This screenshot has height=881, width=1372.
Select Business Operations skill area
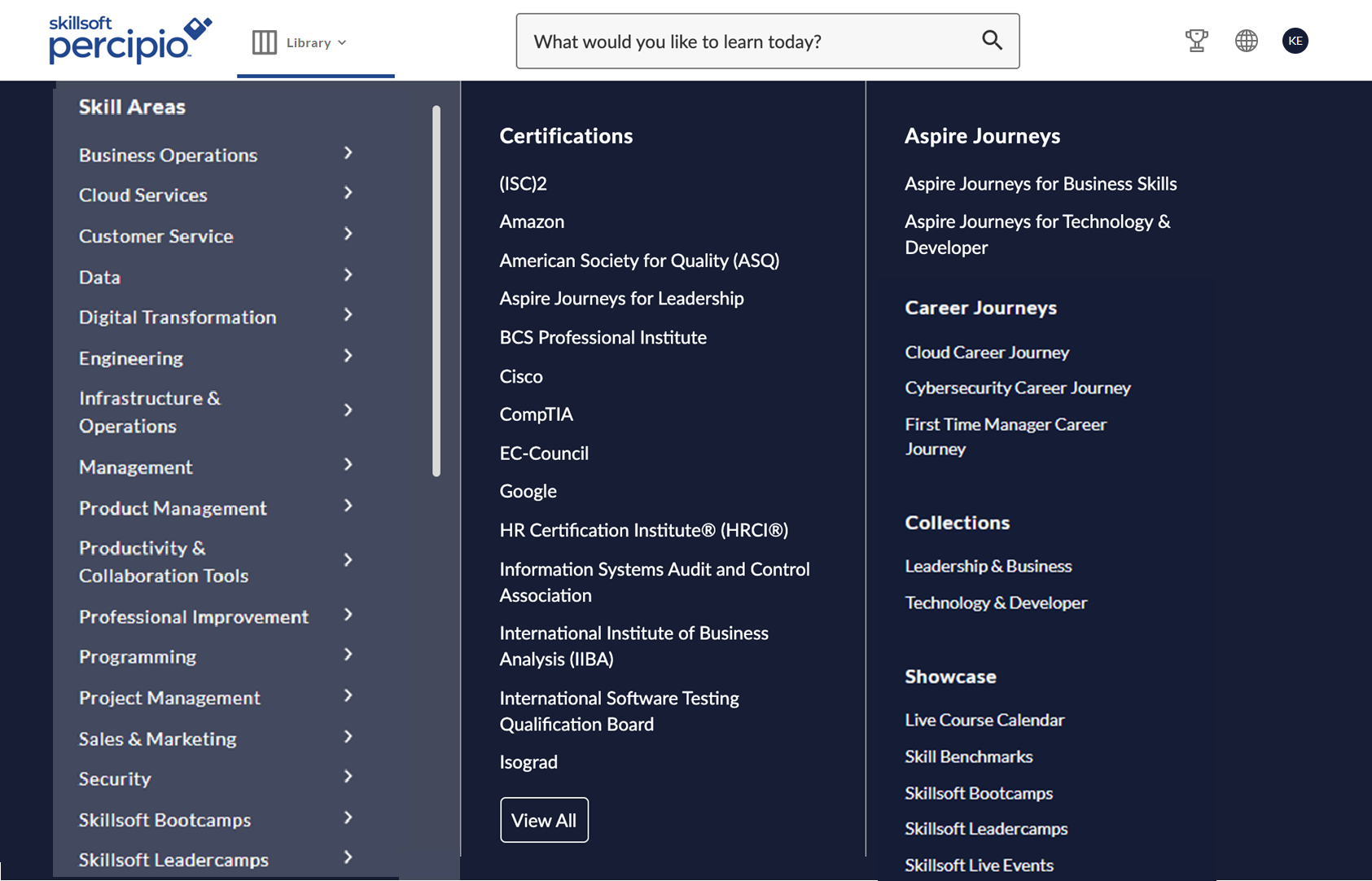[x=168, y=155]
